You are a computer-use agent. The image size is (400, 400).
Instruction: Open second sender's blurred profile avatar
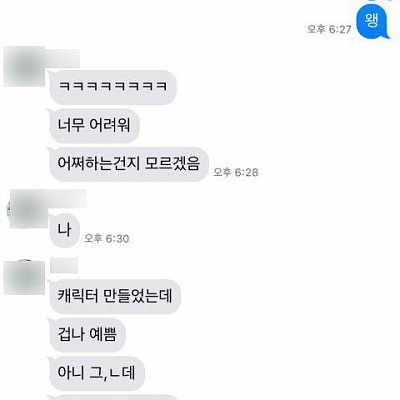(x=28, y=209)
